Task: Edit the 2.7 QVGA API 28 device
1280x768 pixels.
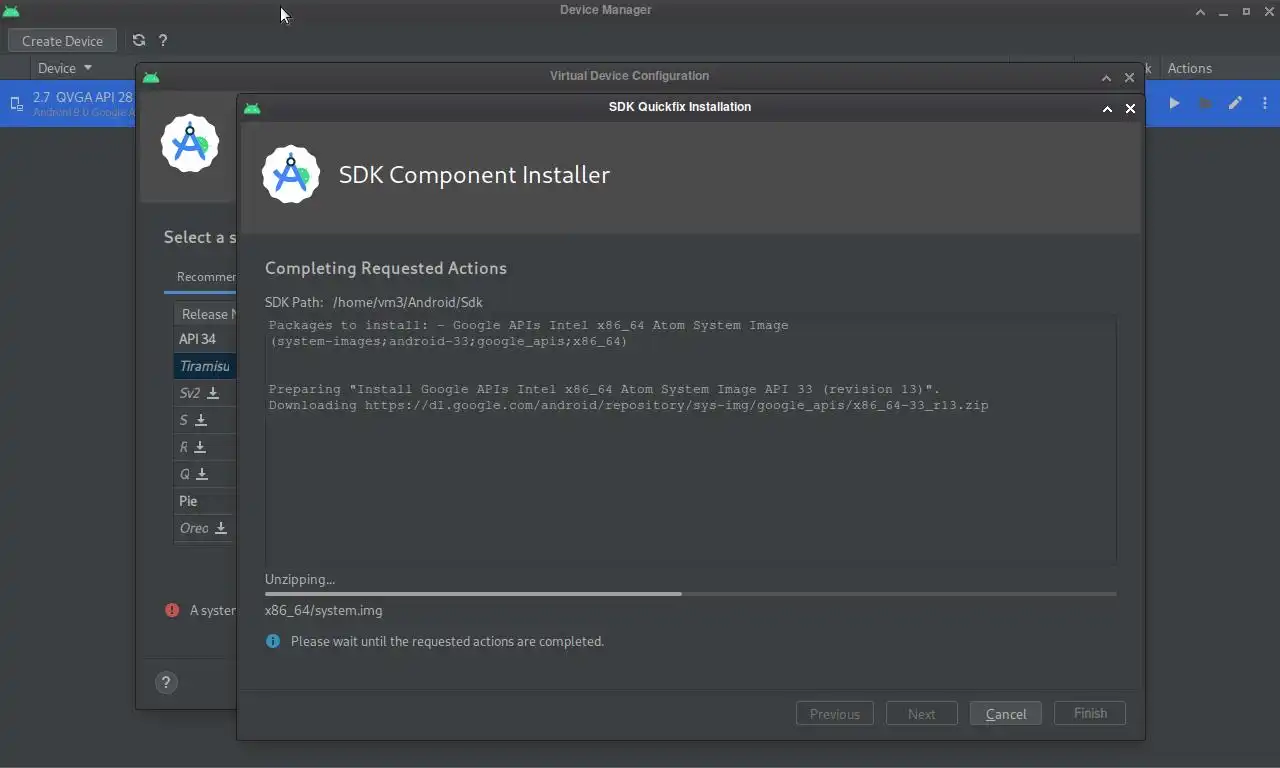Action: click(x=1235, y=103)
